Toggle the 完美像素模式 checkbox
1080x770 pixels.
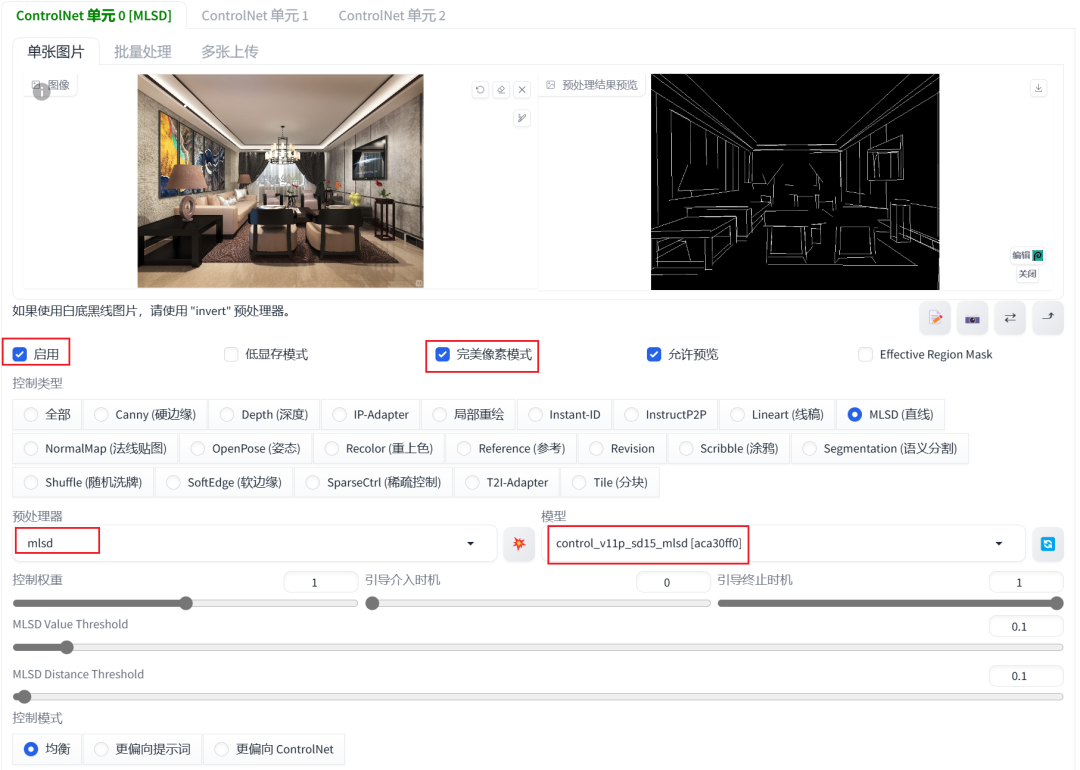[x=443, y=354]
